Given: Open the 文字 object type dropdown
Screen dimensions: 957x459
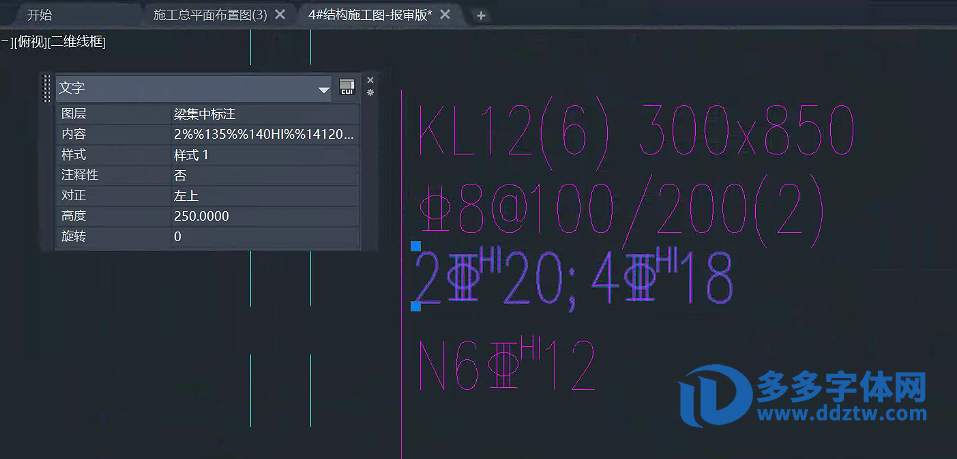Looking at the screenshot, I should click(x=323, y=90).
